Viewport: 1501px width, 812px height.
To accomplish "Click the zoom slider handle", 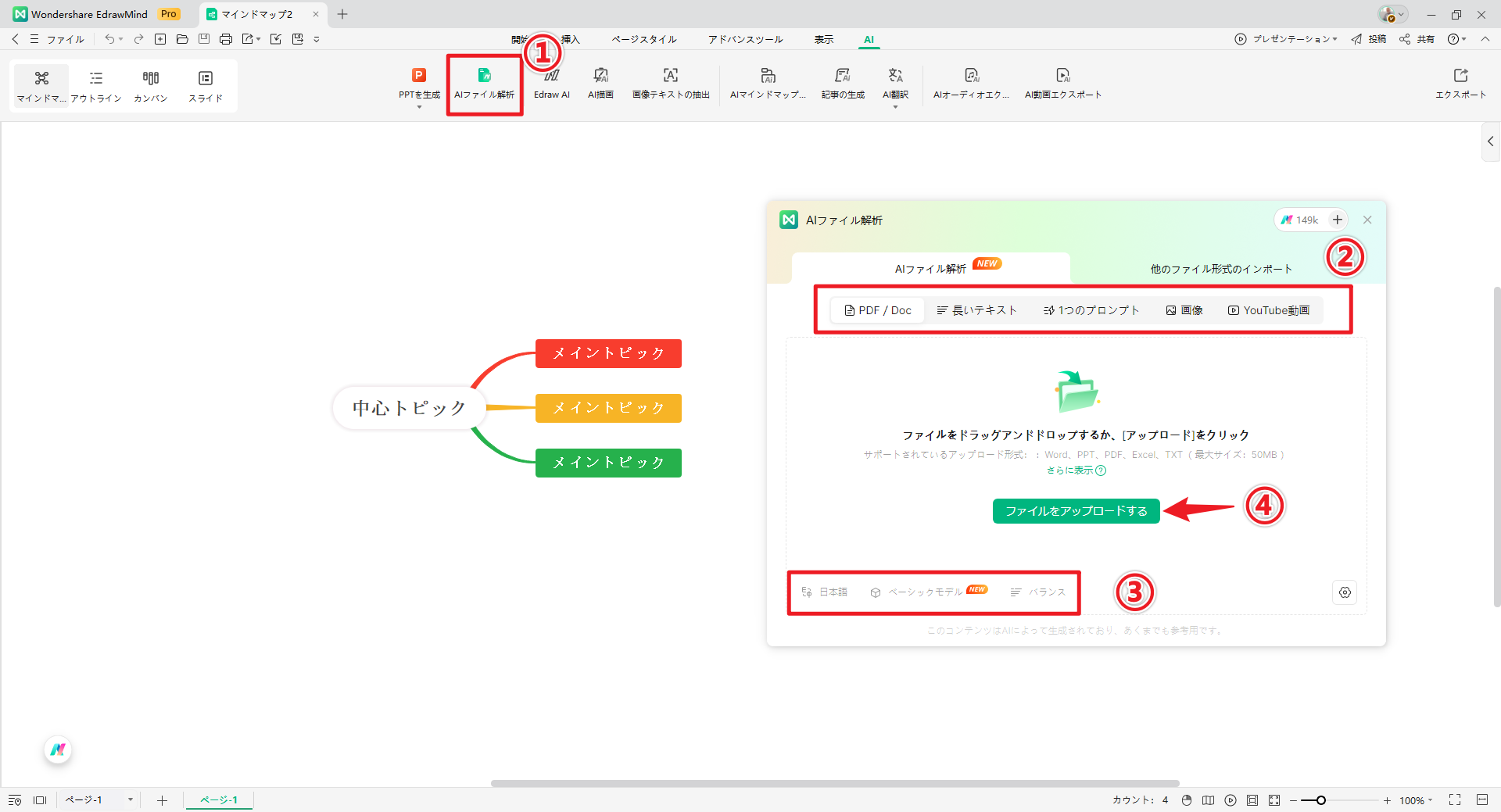I will coord(1320,799).
